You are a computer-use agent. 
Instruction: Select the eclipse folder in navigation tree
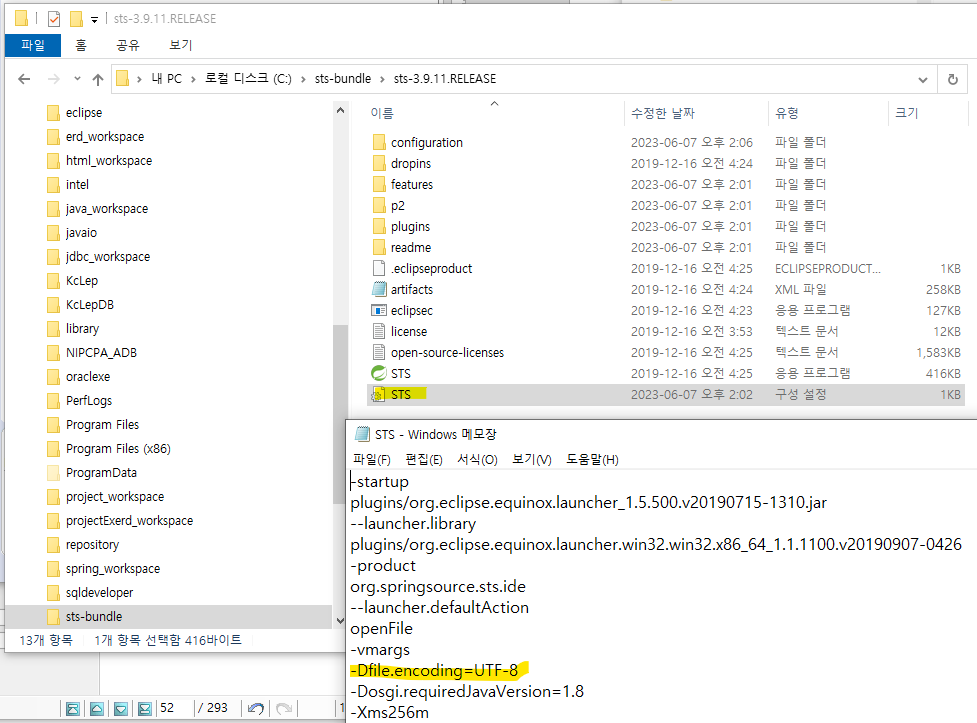(84, 113)
